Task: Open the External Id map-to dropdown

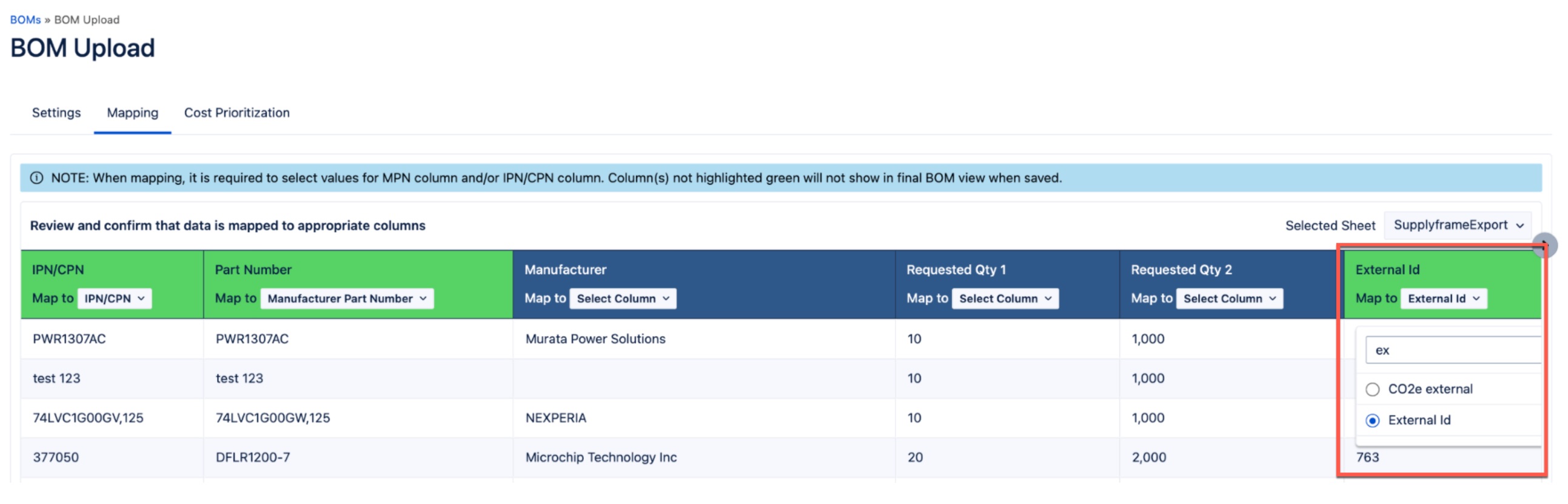Action: tap(1443, 299)
